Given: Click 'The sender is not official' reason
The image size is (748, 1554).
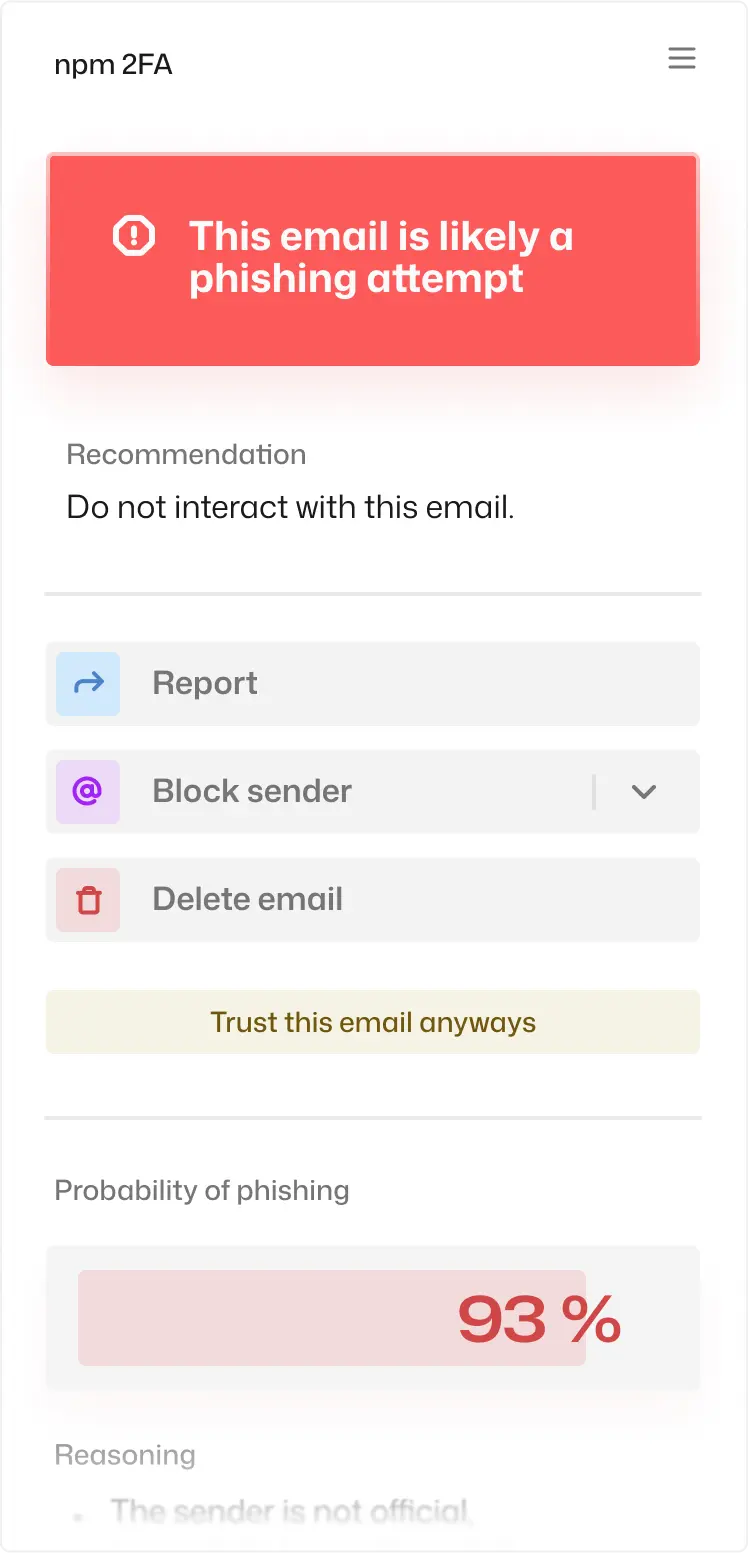Looking at the screenshot, I should pyautogui.click(x=290, y=1510).
